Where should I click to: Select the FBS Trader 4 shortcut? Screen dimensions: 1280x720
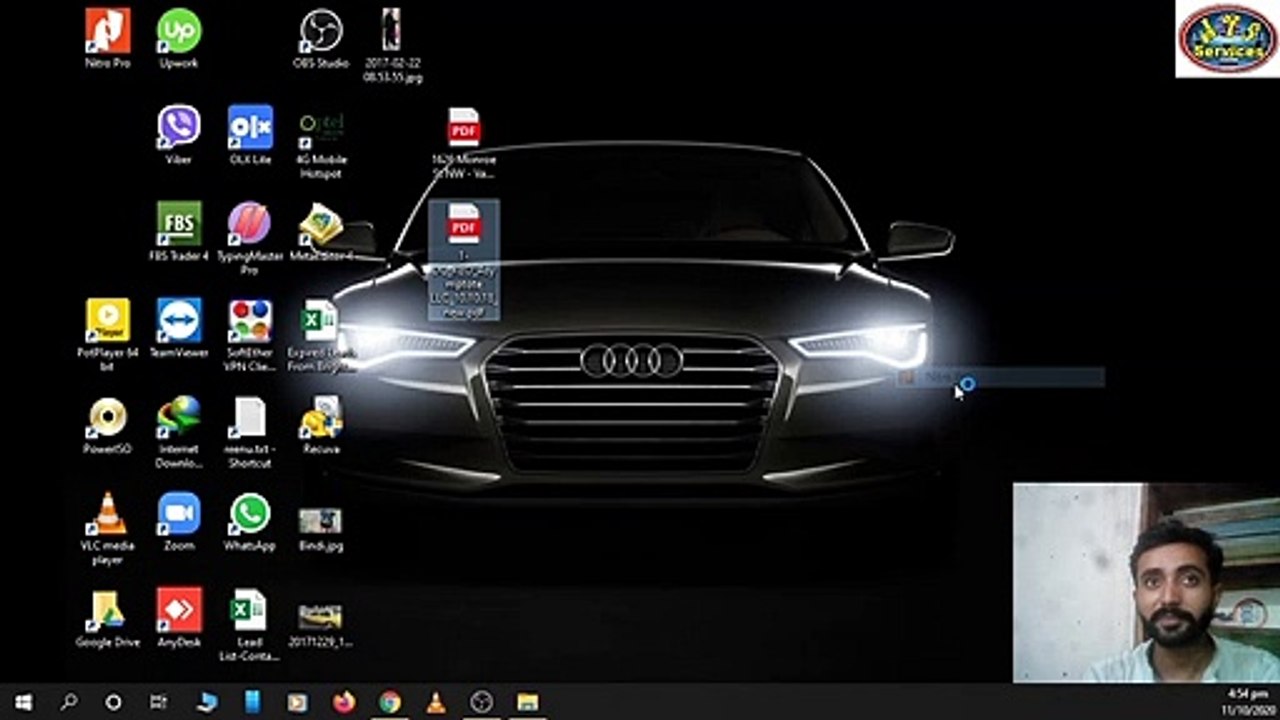pos(179,232)
